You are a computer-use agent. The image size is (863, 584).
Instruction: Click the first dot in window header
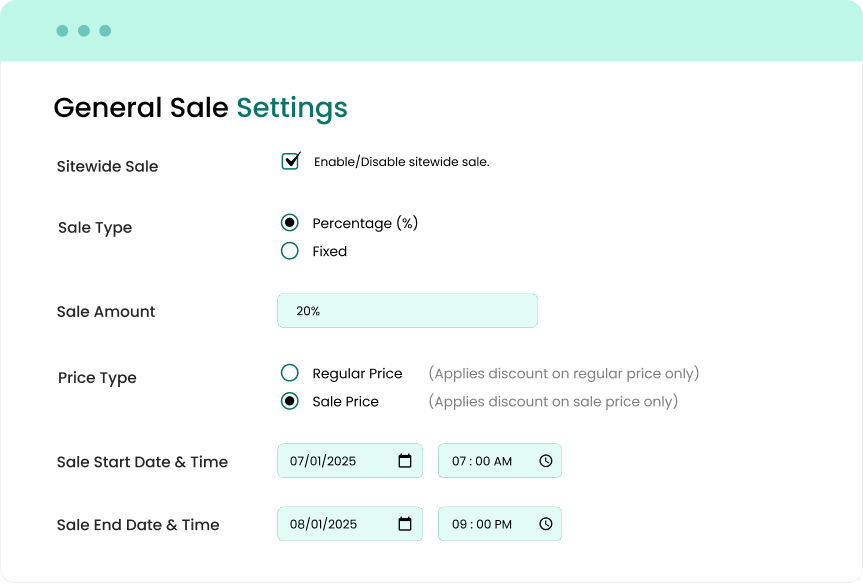tap(62, 31)
